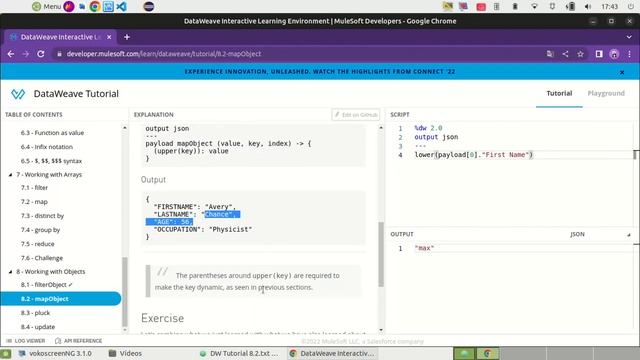Switch to vokoscreenNG 3.1.0 in the taskbar

(x=55, y=353)
